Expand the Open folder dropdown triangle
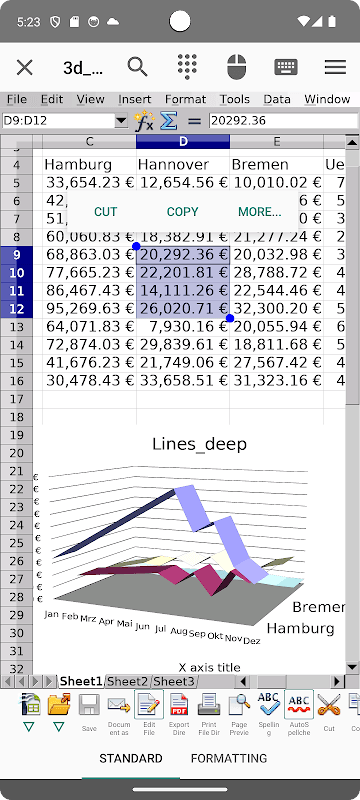360x800 pixels. [59, 727]
